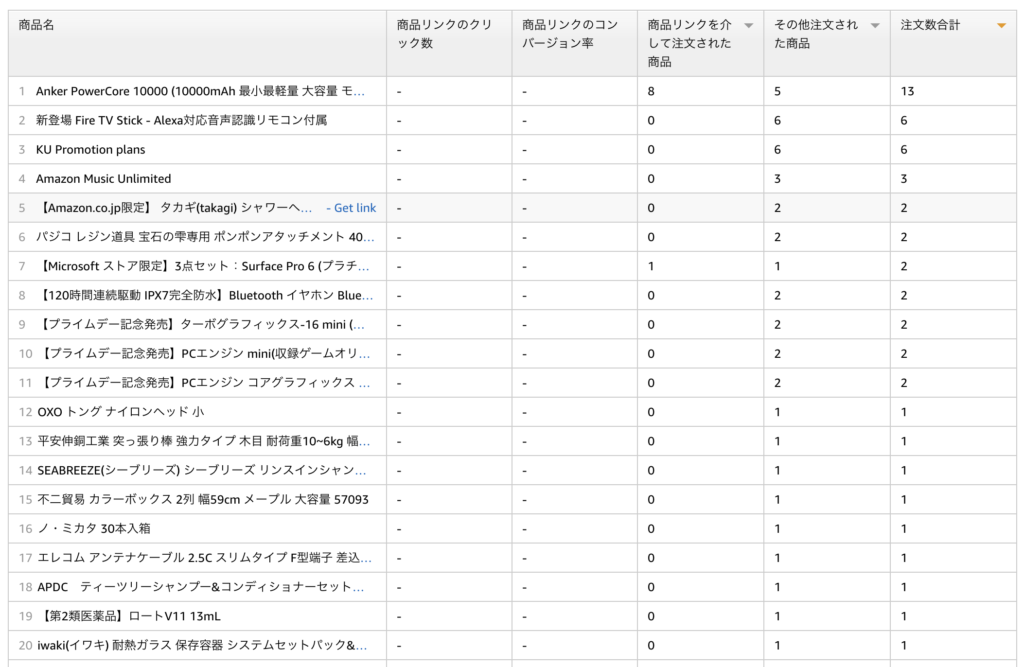Click other-ordered value 5 in Anker row

[777, 91]
